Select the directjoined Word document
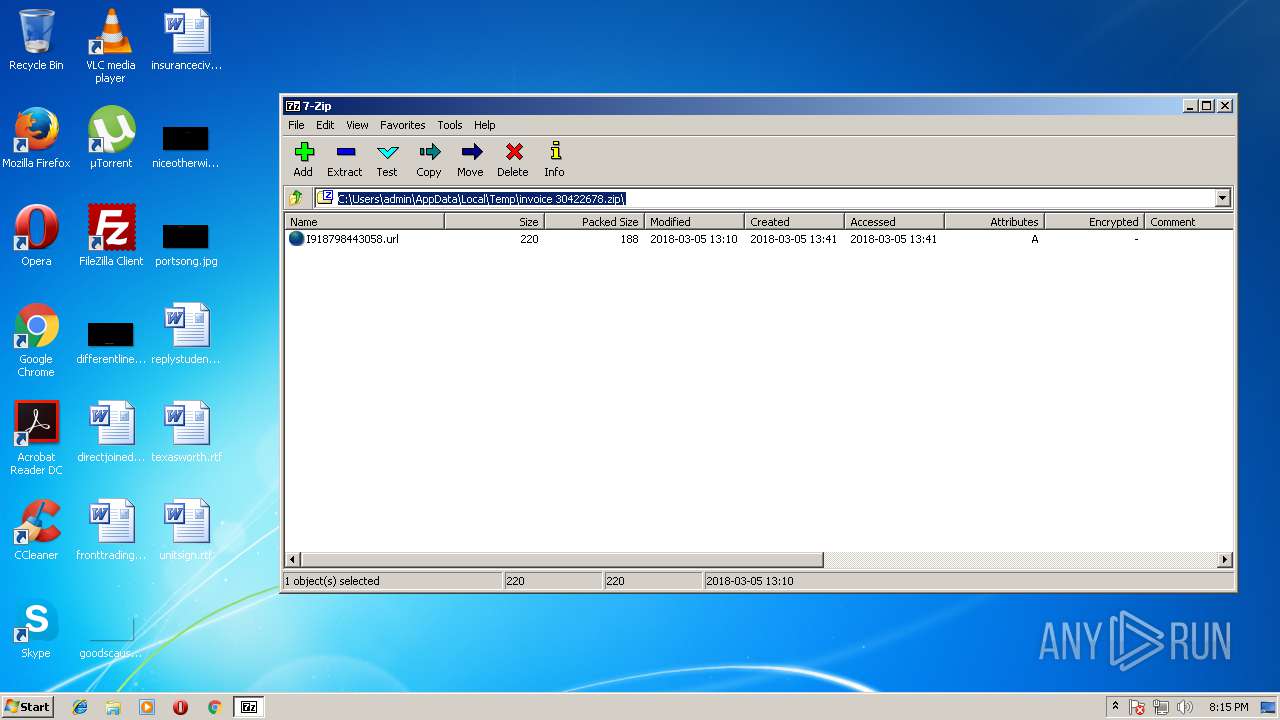 tap(111, 432)
